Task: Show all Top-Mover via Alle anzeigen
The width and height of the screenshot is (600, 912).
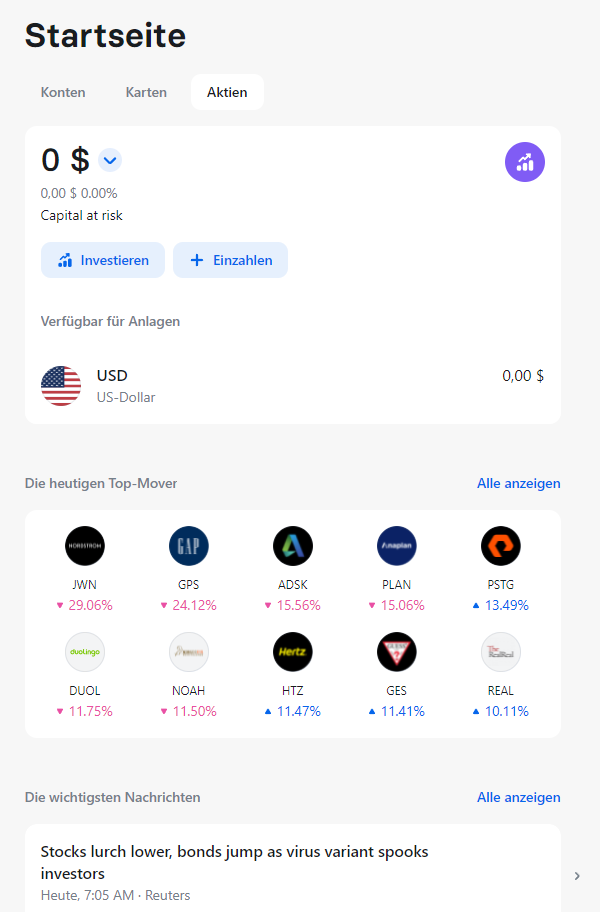Action: click(519, 483)
